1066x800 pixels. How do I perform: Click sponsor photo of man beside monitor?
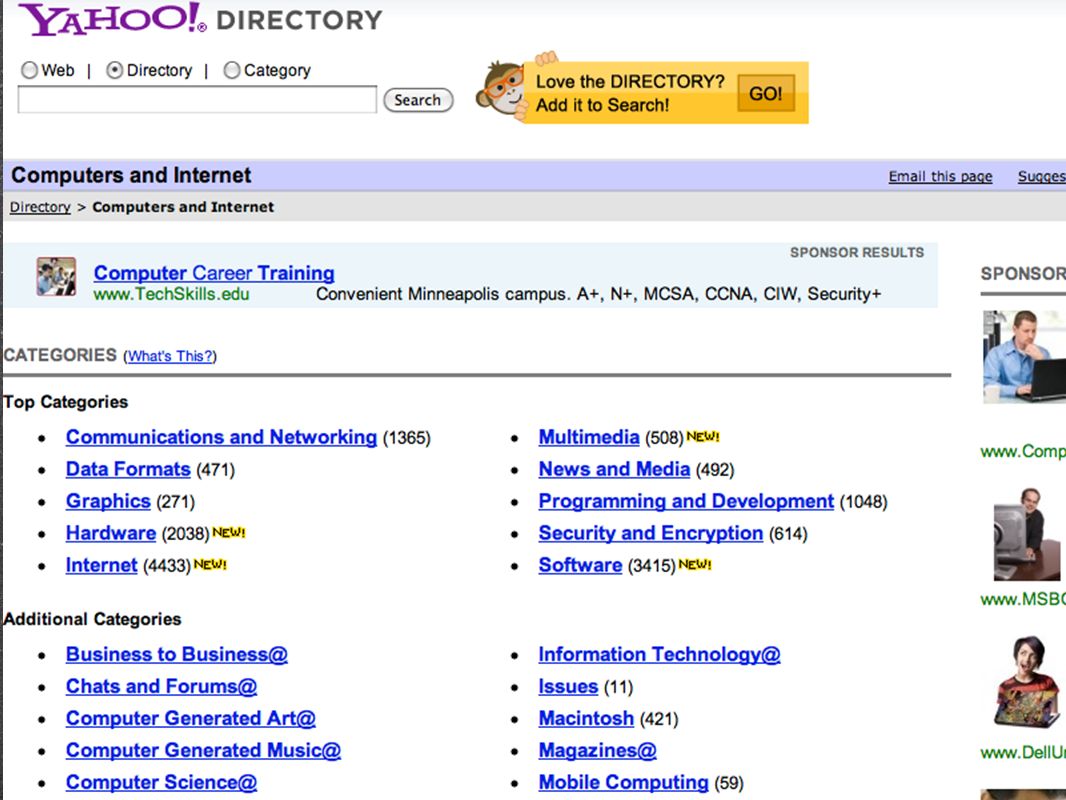pos(1027,534)
